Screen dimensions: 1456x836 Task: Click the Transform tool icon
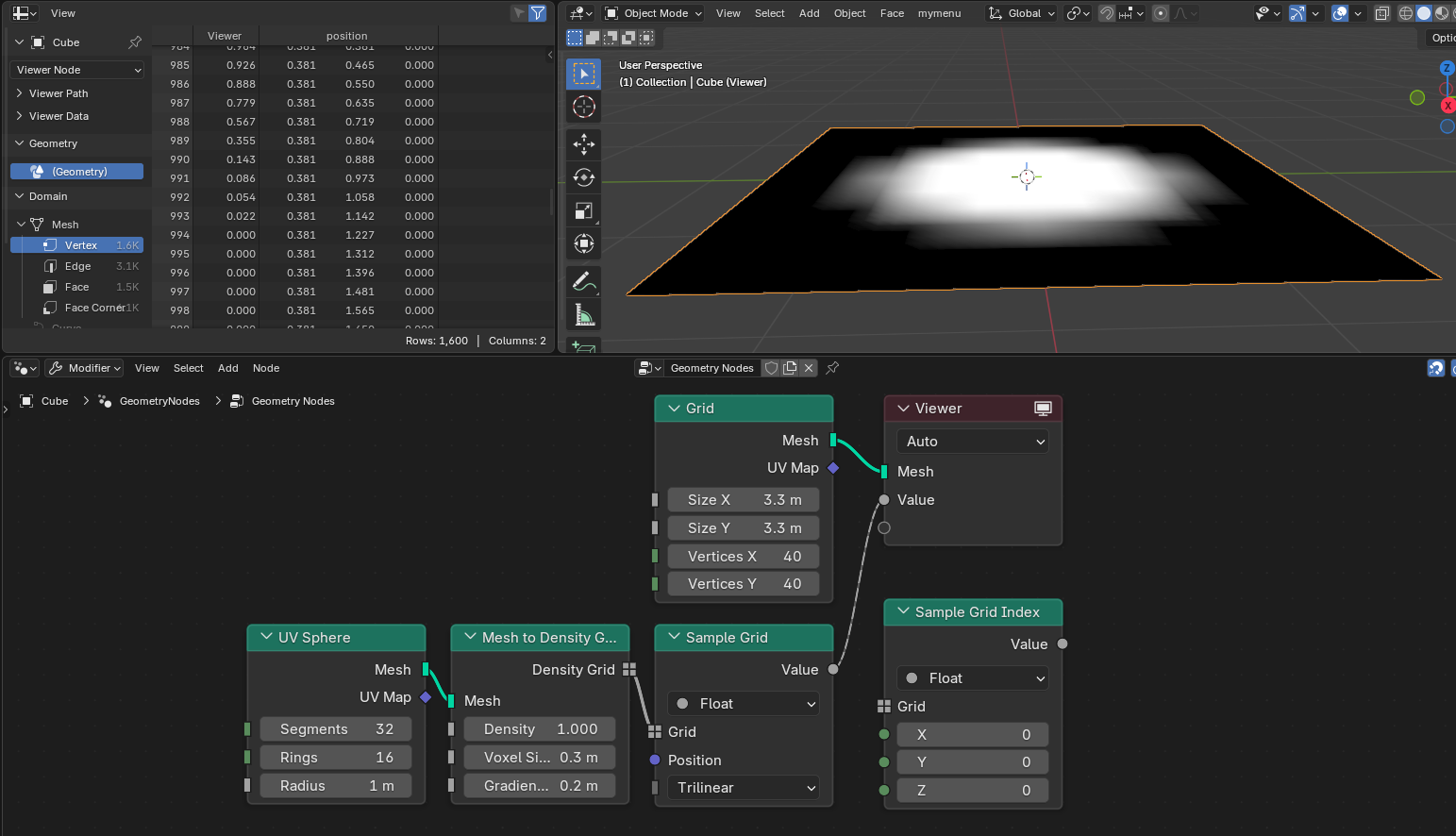(584, 244)
